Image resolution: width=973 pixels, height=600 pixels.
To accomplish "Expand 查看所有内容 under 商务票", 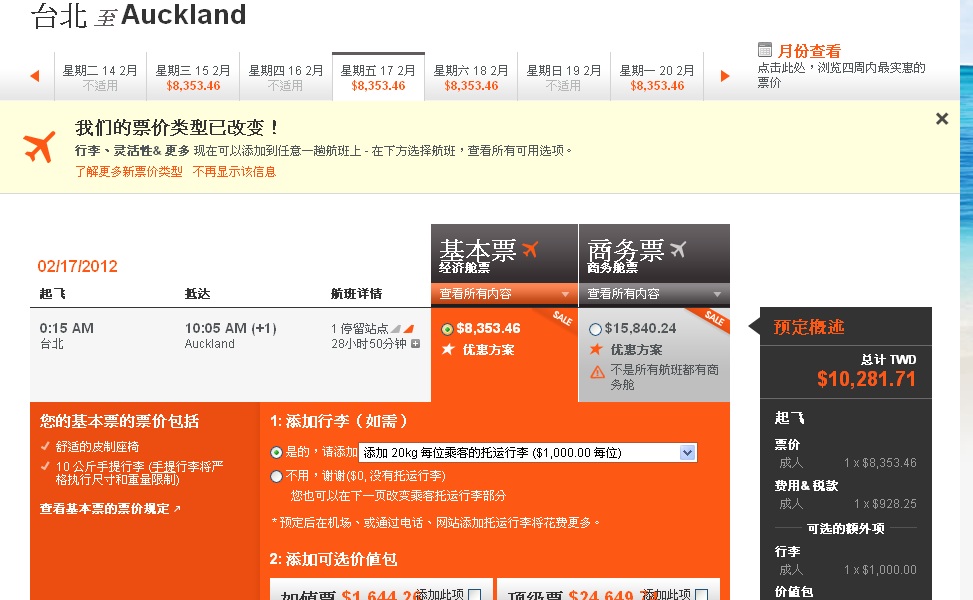I will (653, 294).
